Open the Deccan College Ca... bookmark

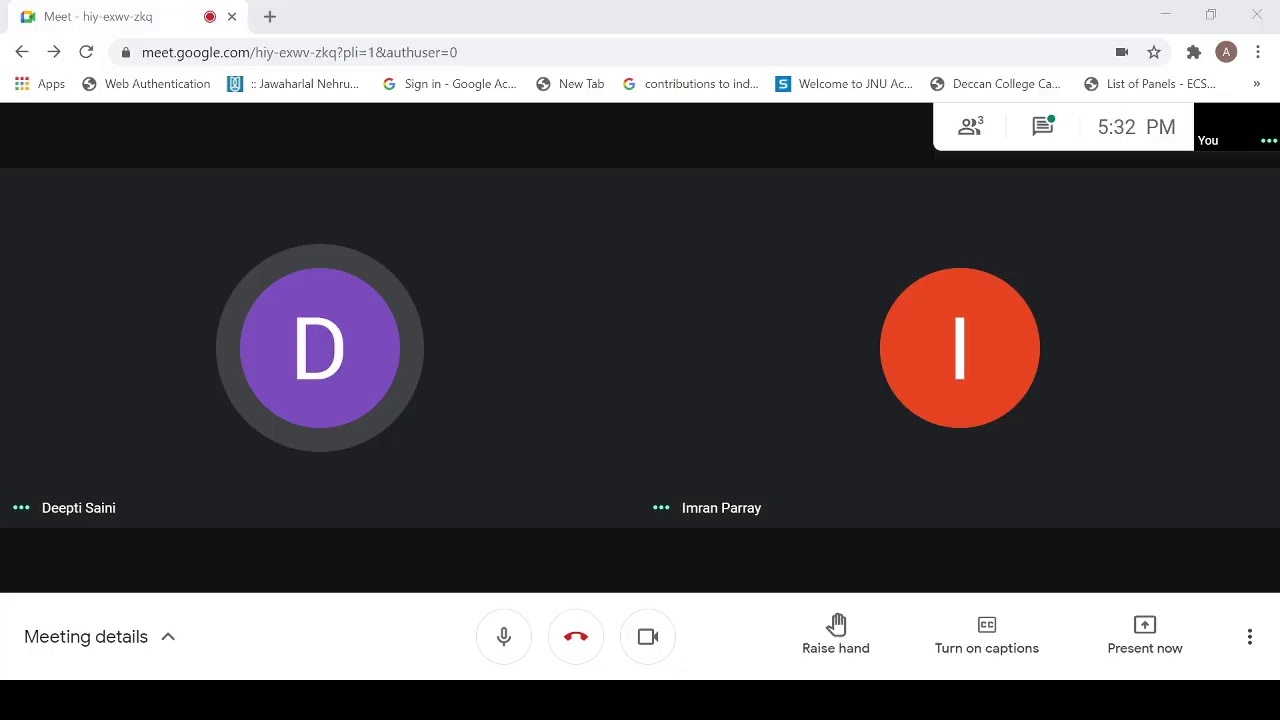pyautogui.click(x=995, y=84)
